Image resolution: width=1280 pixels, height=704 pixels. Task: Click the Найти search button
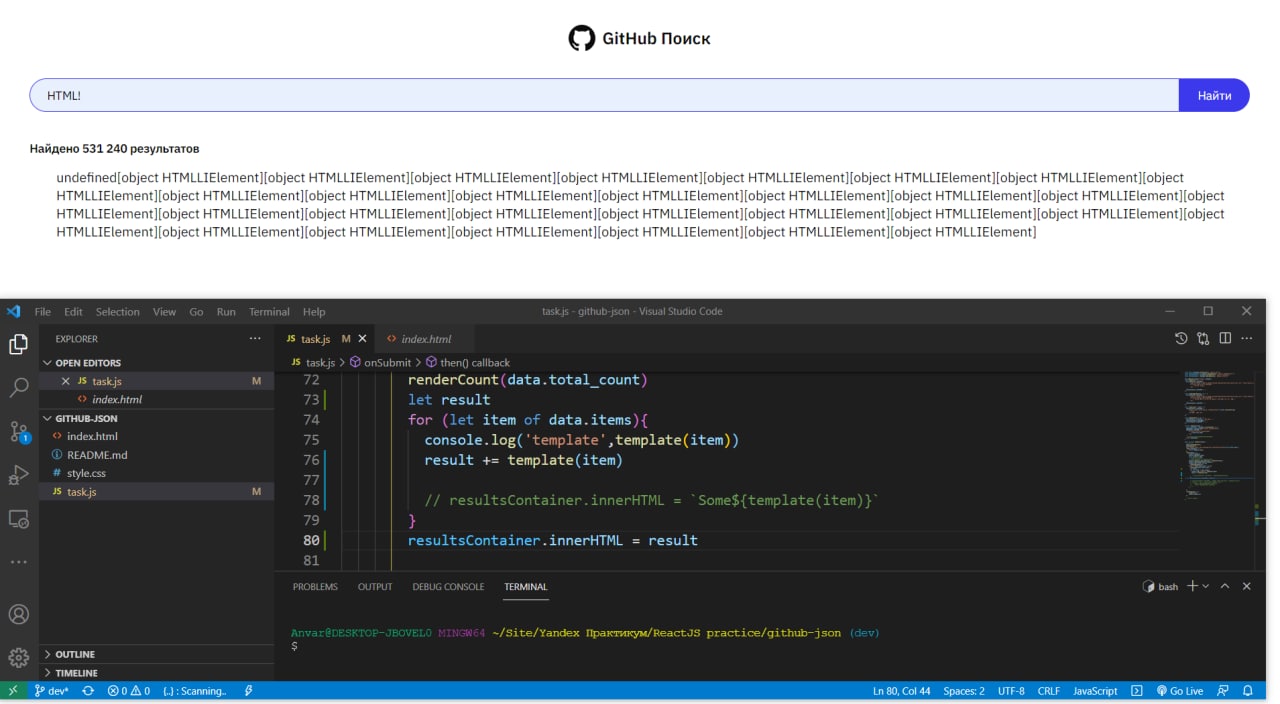(x=1214, y=95)
